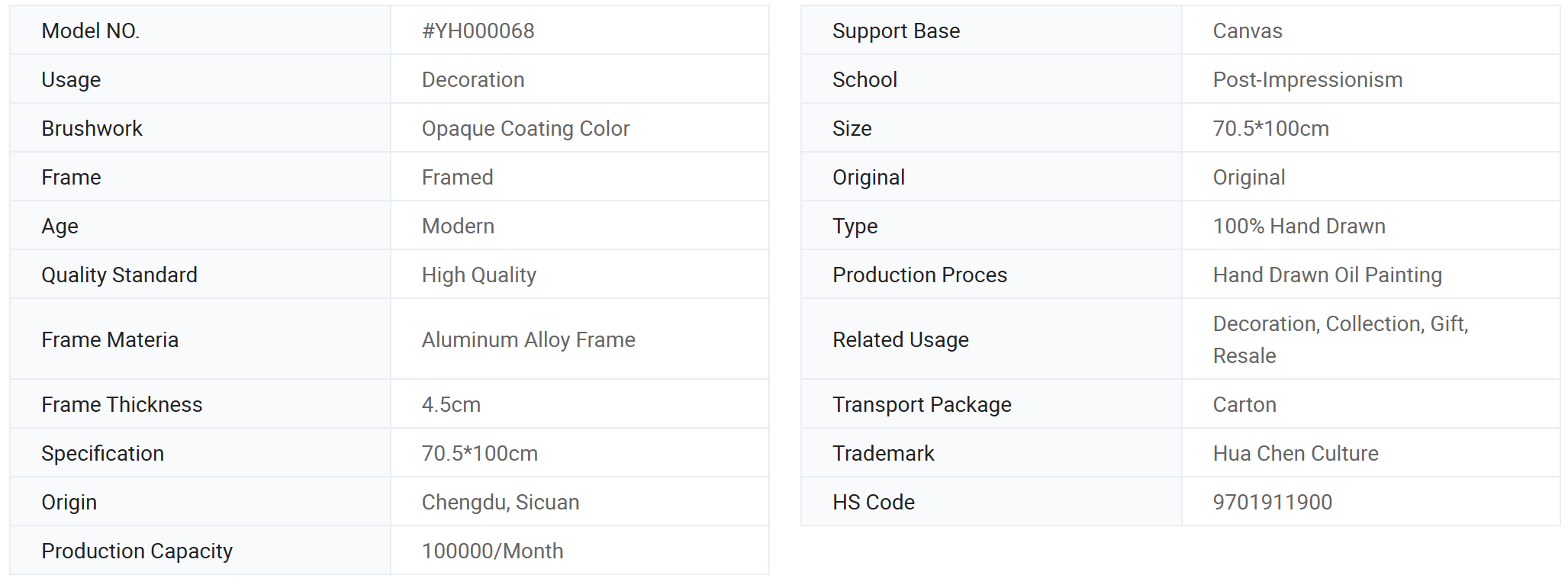Click the 4.5cm frame thickness value

coord(451,405)
